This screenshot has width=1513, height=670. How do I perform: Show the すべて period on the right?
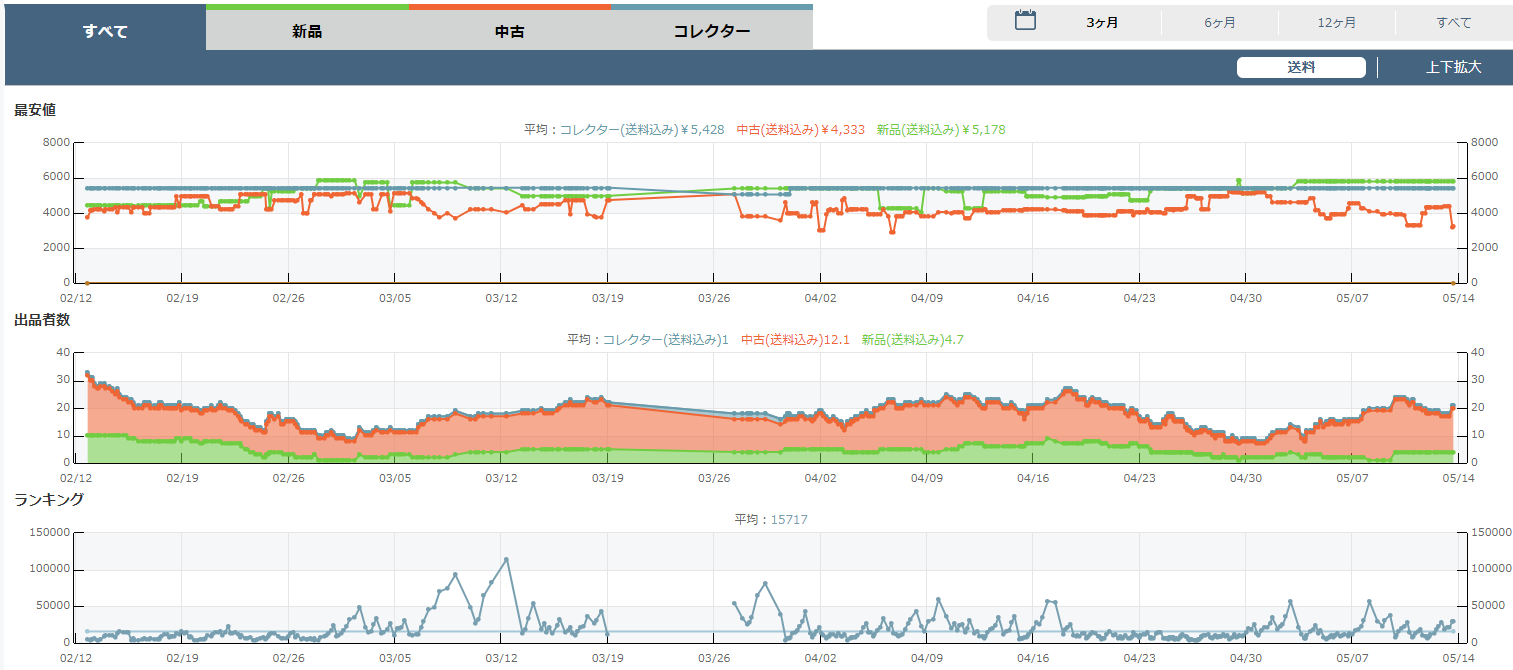coord(1453,22)
